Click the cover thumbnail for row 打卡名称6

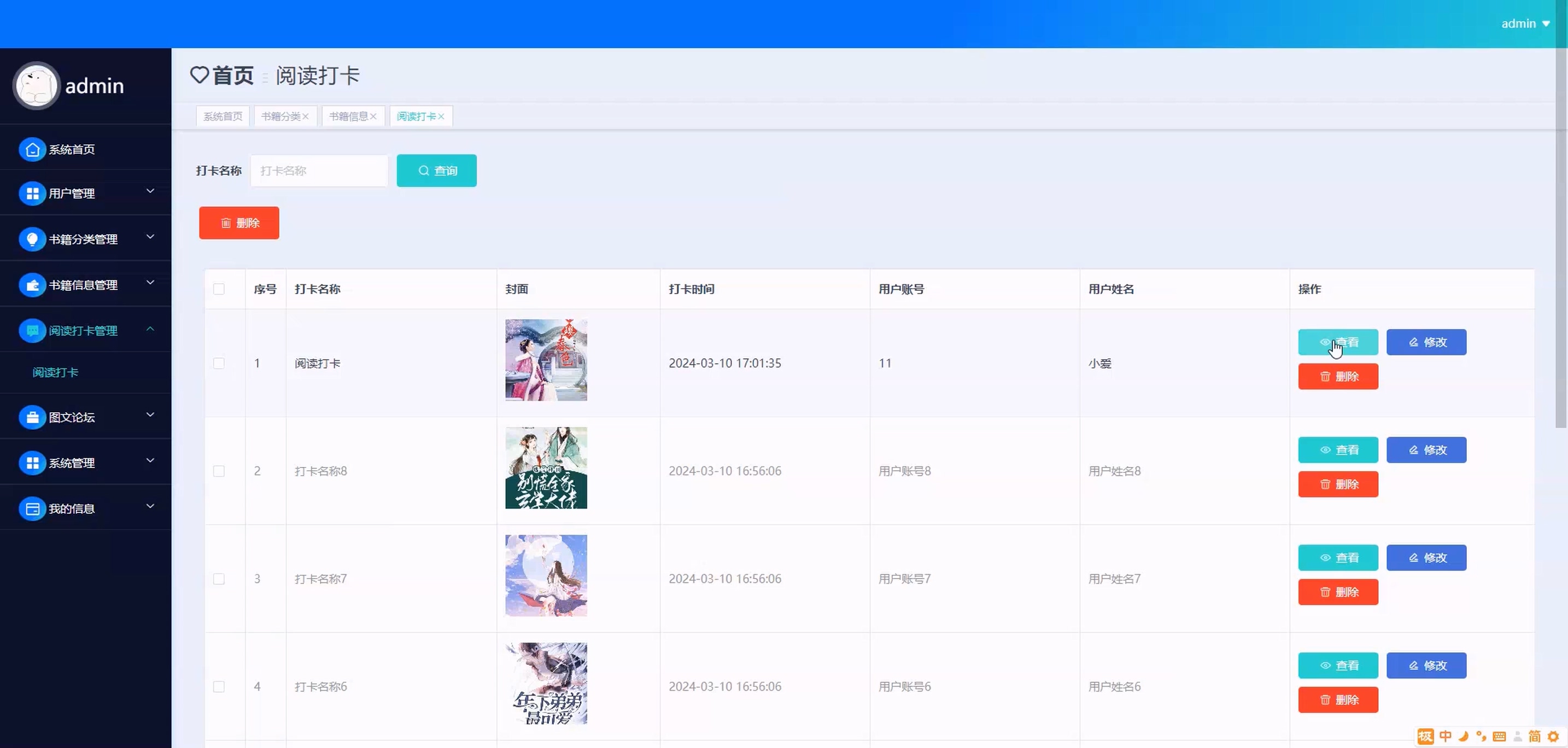[546, 683]
